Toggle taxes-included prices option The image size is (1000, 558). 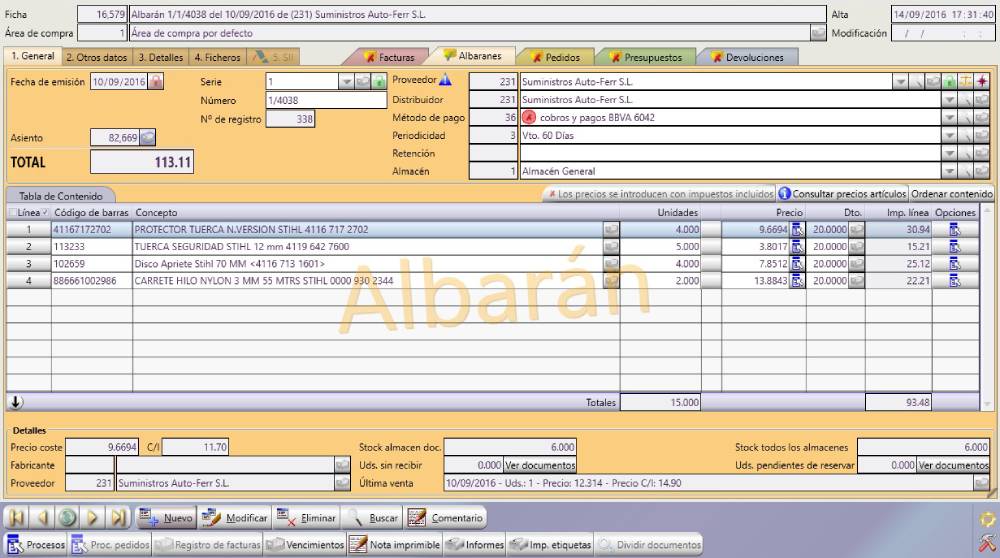click(660, 194)
